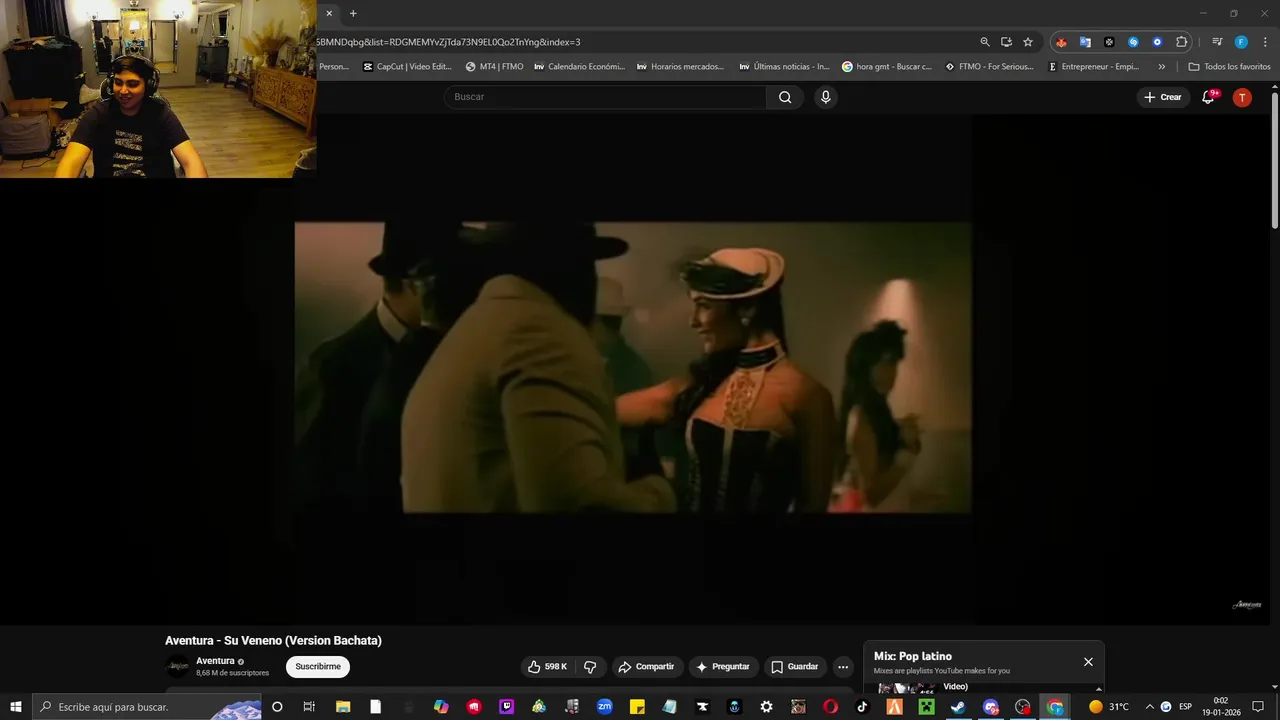
Task: Open the Google Translate extension
Action: click(x=1085, y=42)
